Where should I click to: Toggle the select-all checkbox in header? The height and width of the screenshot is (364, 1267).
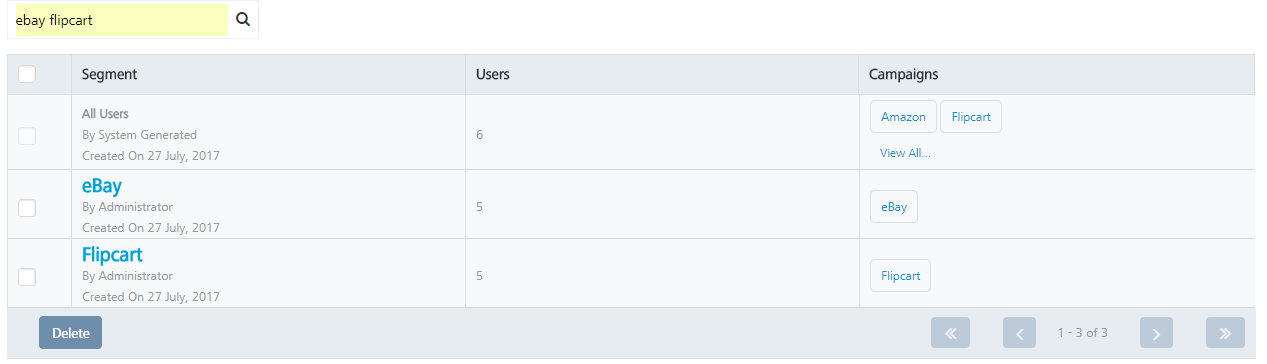click(x=27, y=74)
